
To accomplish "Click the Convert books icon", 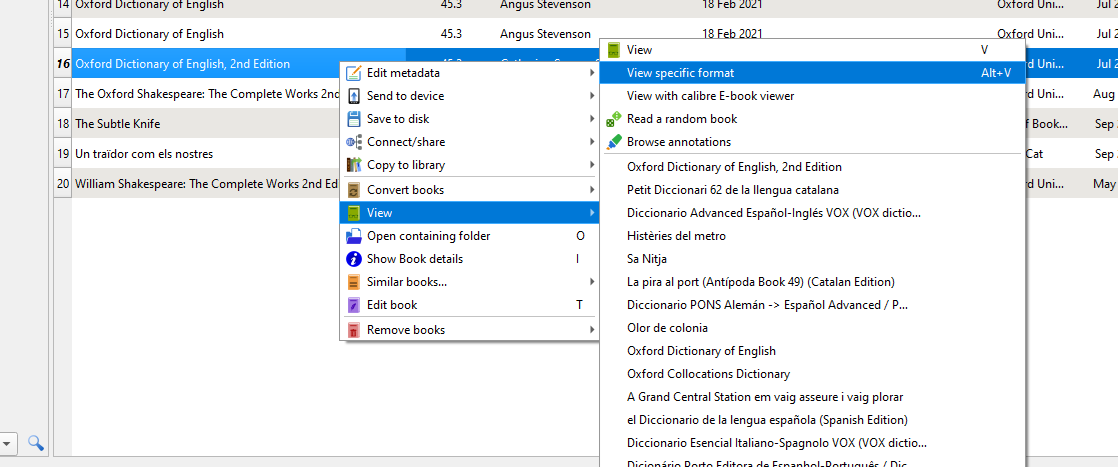I will 353,190.
